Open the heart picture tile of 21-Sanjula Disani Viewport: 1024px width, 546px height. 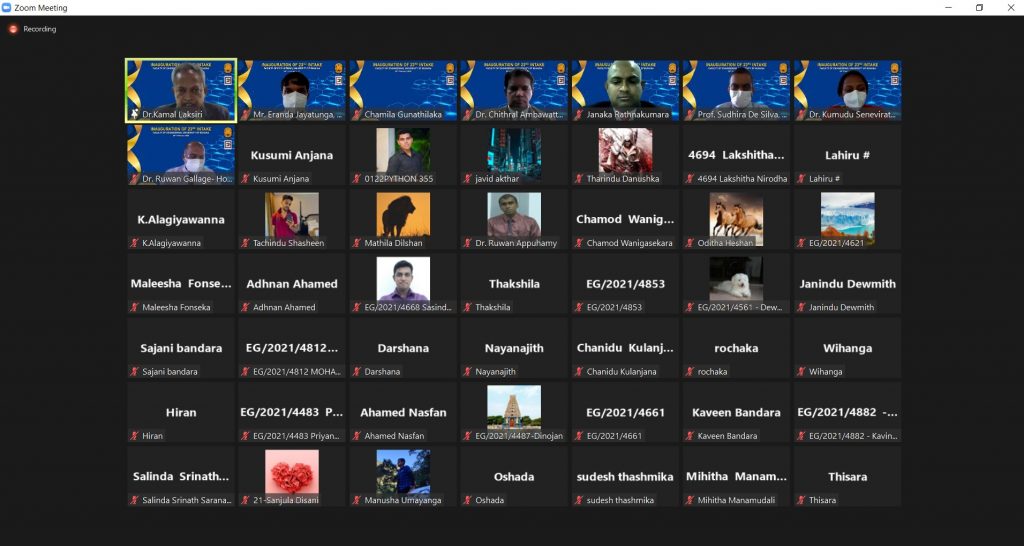point(292,475)
